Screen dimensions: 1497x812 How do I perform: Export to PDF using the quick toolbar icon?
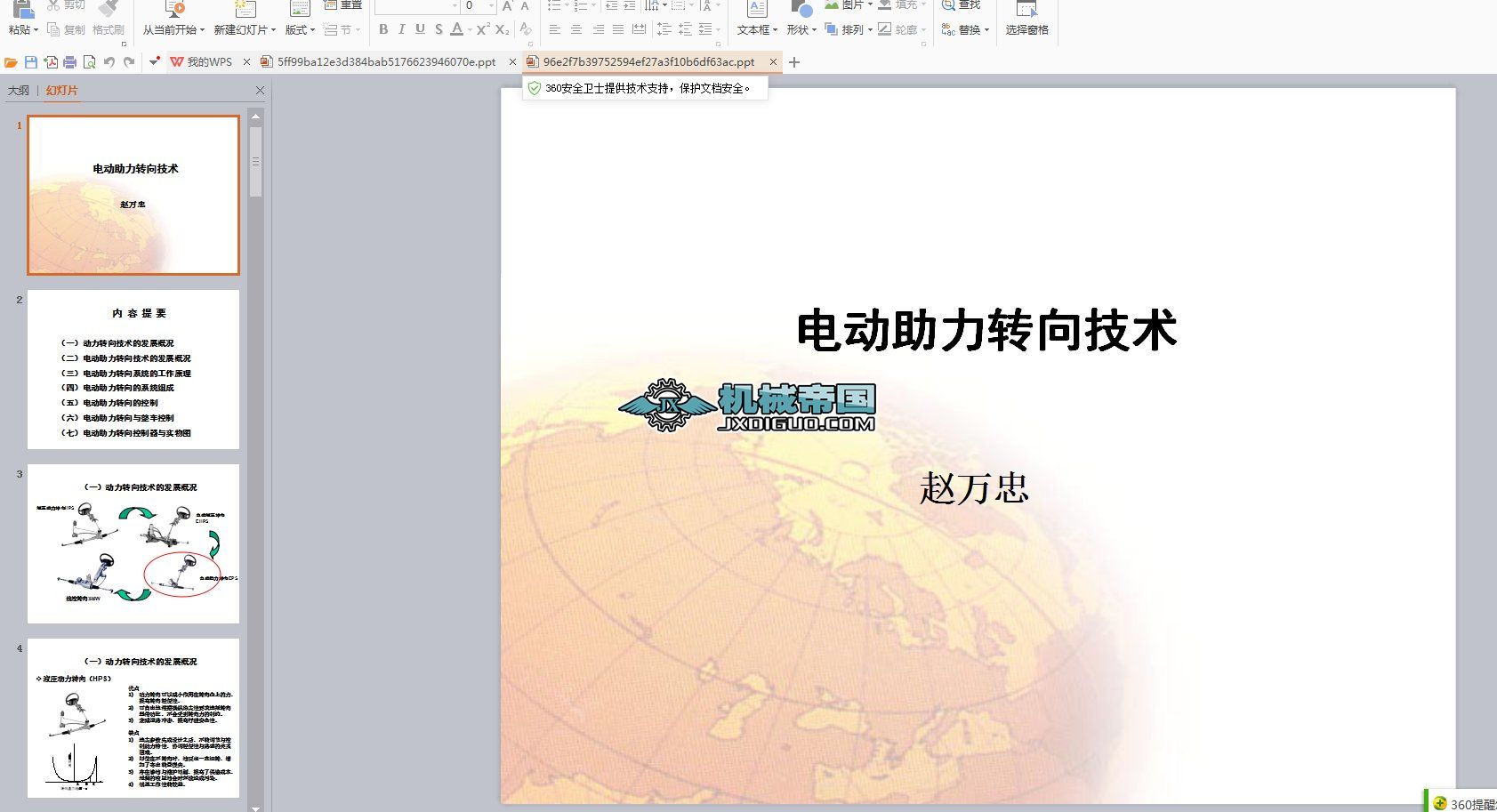tap(51, 62)
